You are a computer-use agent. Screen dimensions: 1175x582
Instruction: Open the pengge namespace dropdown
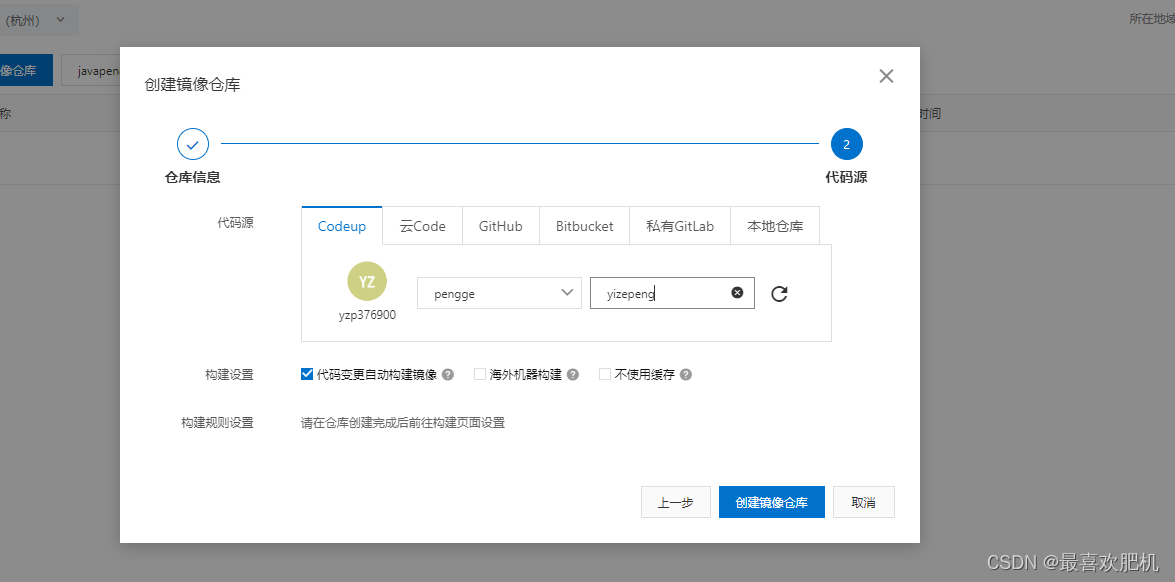[499, 293]
